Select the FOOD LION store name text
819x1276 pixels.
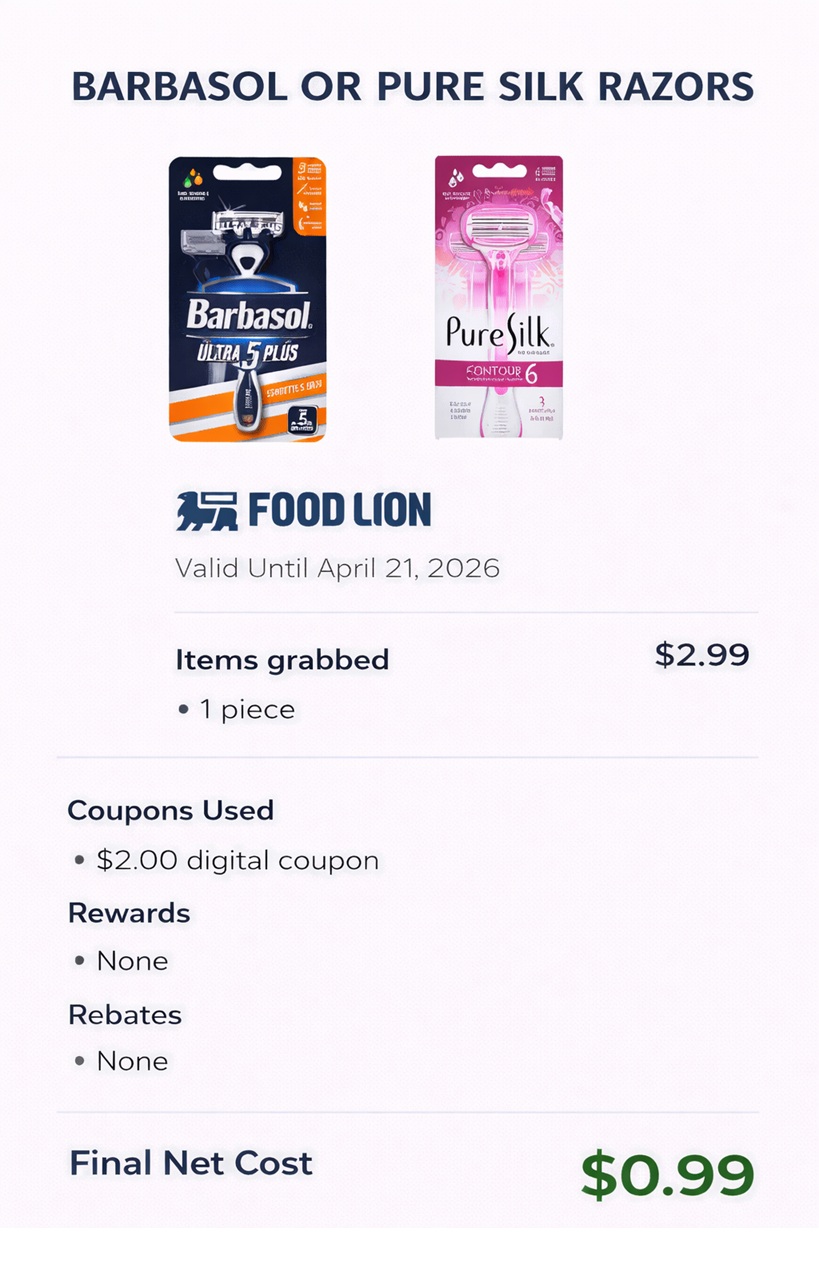click(340, 511)
